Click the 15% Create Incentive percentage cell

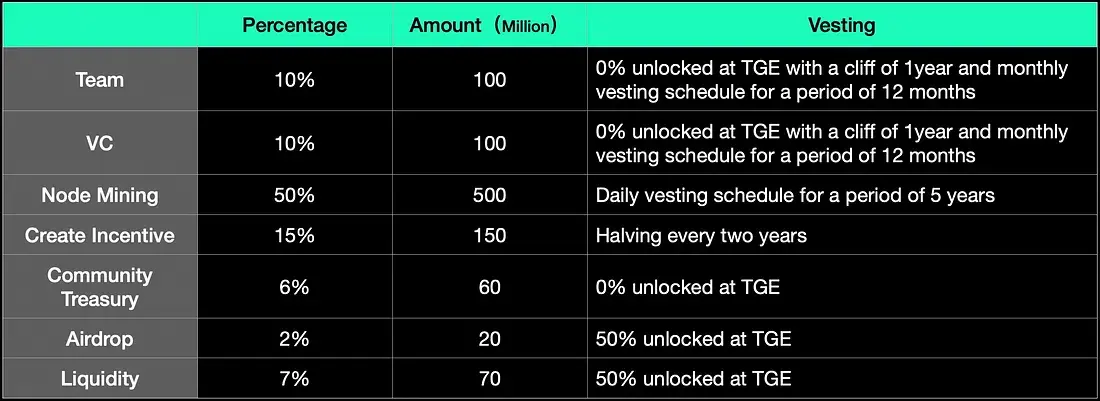(293, 236)
